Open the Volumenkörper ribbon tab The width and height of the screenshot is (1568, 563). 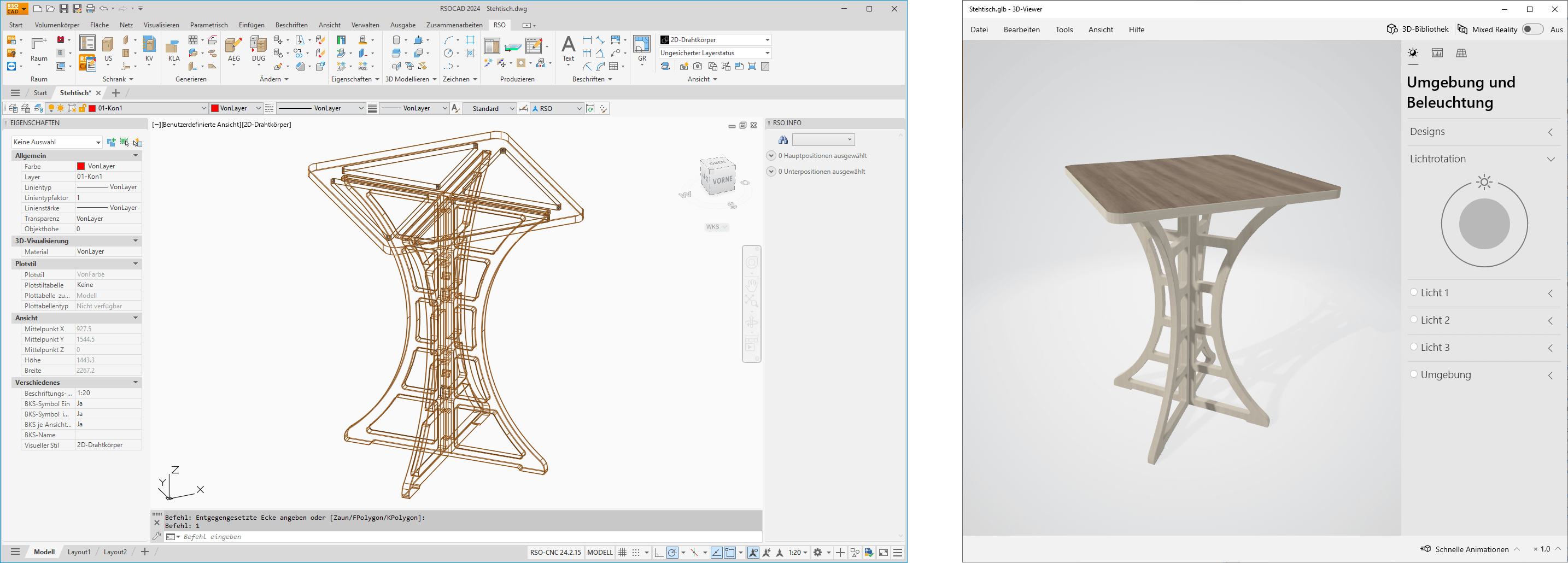click(x=57, y=25)
